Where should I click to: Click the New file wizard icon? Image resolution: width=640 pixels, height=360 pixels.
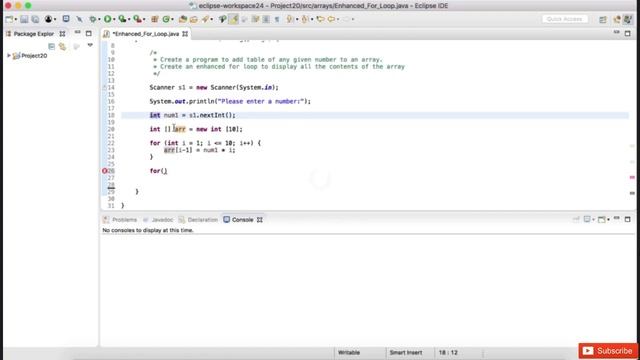click(x=9, y=19)
